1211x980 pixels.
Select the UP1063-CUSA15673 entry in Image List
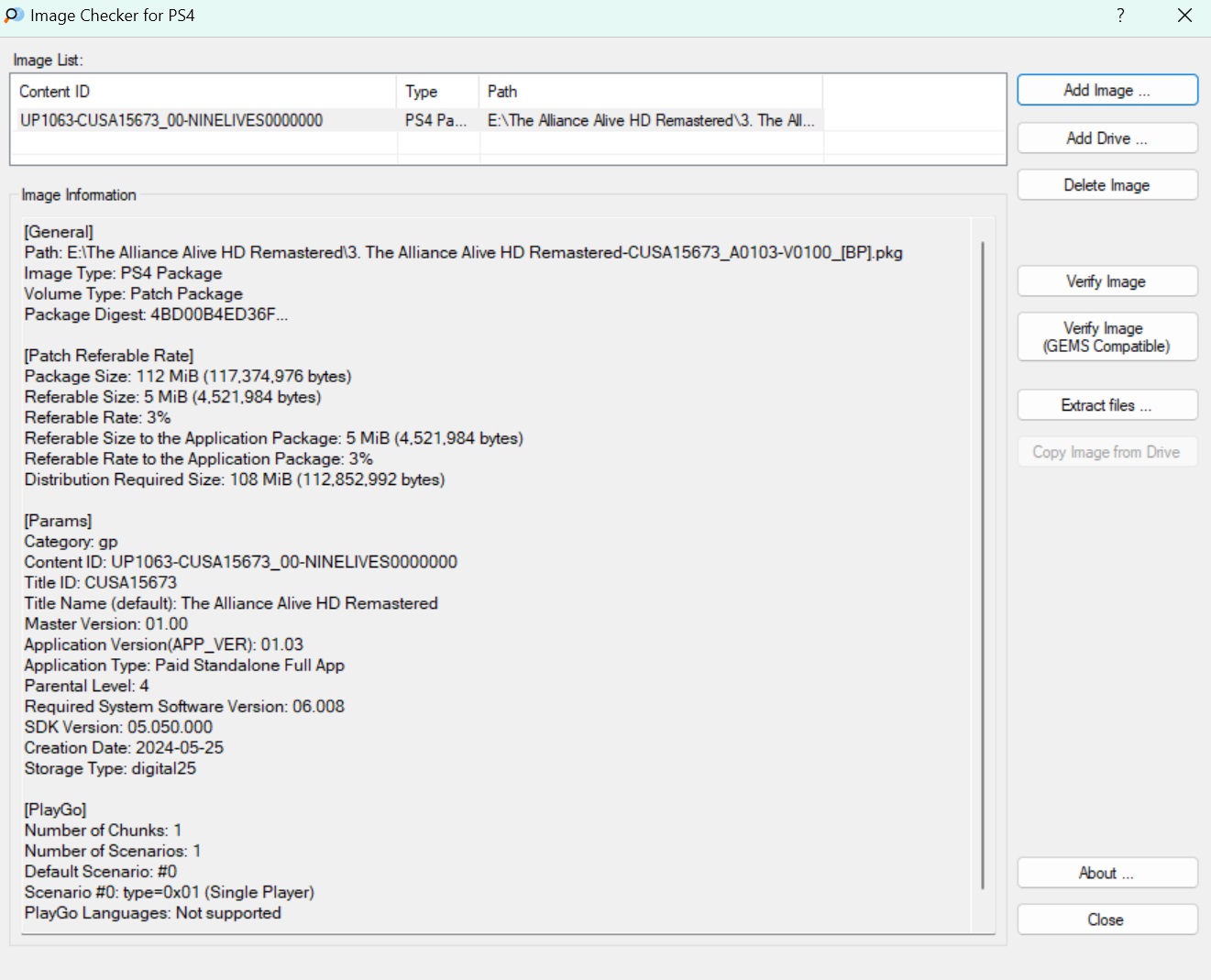(x=171, y=120)
